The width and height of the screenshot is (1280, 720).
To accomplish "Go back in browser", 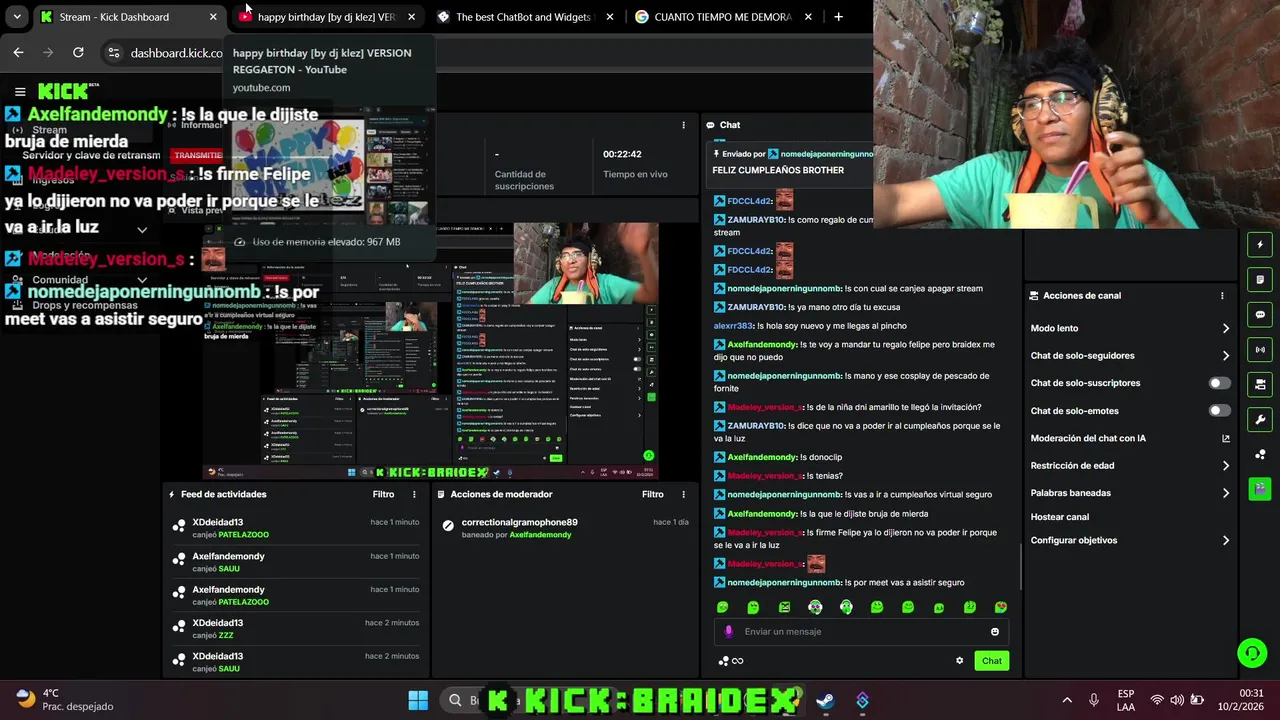I will pyautogui.click(x=18, y=52).
